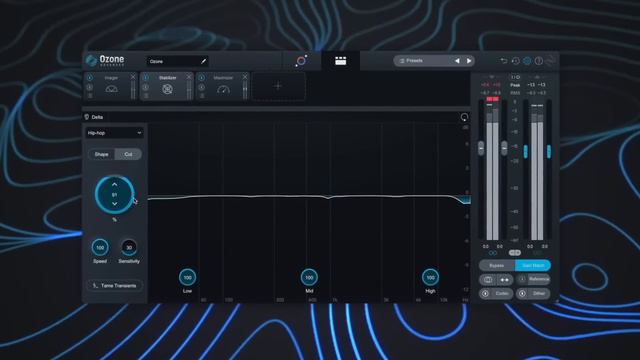Viewport: 640px width, 360px height.
Task: Go to previous preset arrow
Action: tap(457, 61)
